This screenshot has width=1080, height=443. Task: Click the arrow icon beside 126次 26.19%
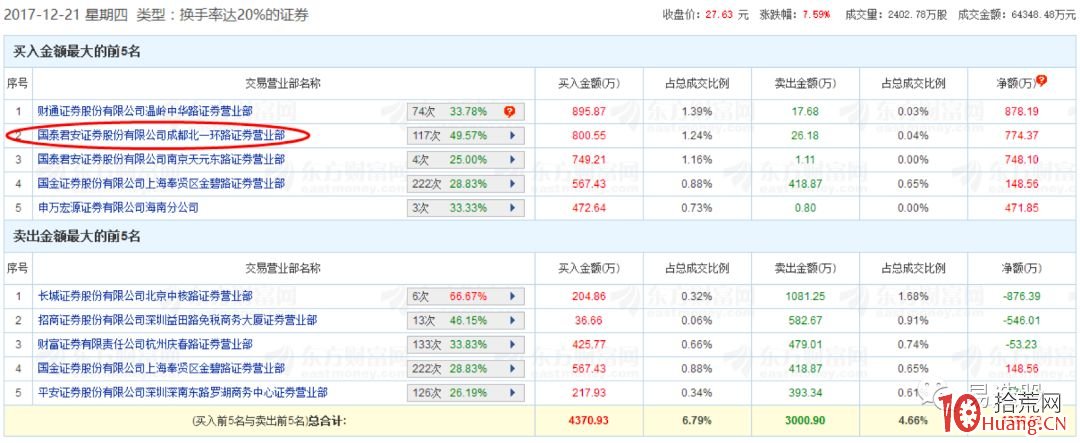(x=513, y=392)
